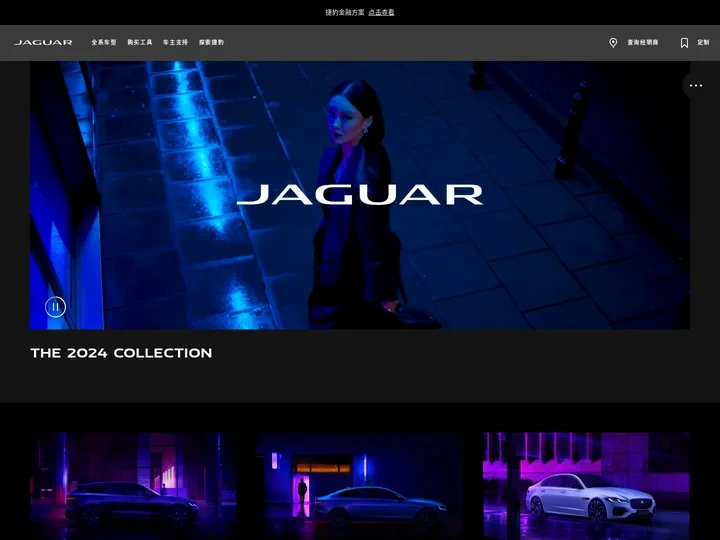
Task: Click the hero video with Jaguar wordmark
Action: click(360, 195)
